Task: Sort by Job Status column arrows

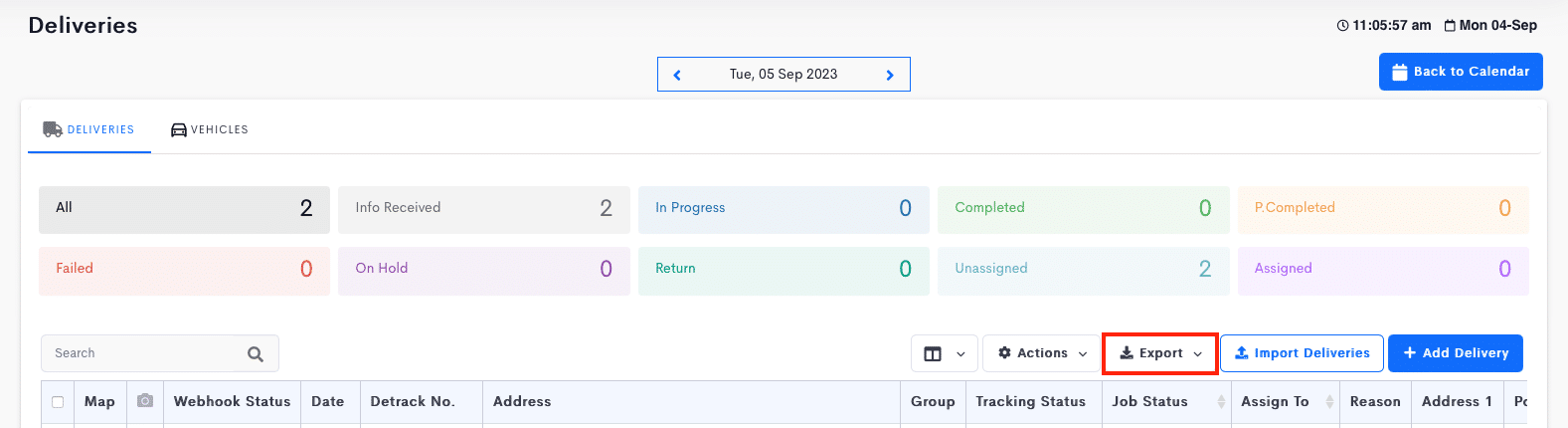Action: tap(1221, 401)
